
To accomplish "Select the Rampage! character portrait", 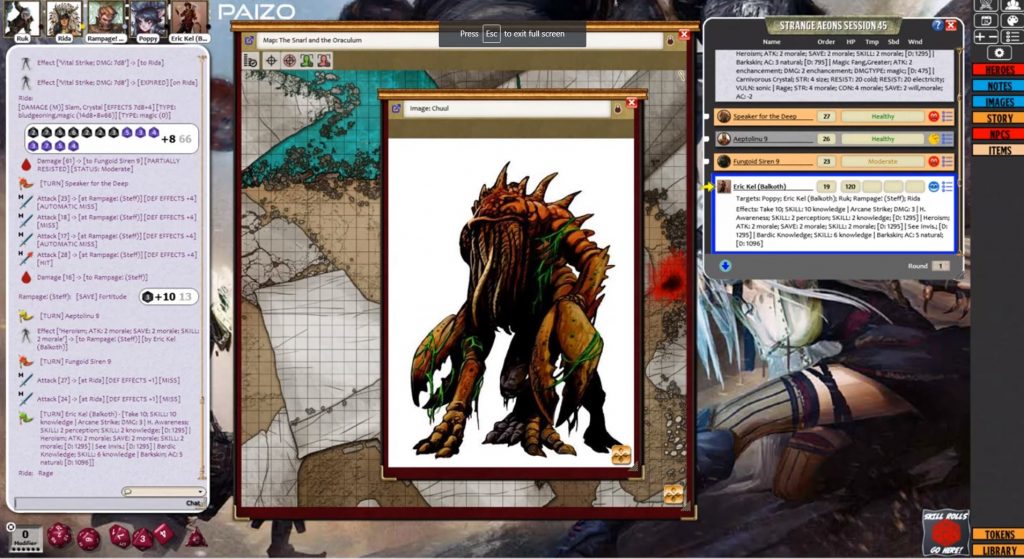I will (105, 18).
